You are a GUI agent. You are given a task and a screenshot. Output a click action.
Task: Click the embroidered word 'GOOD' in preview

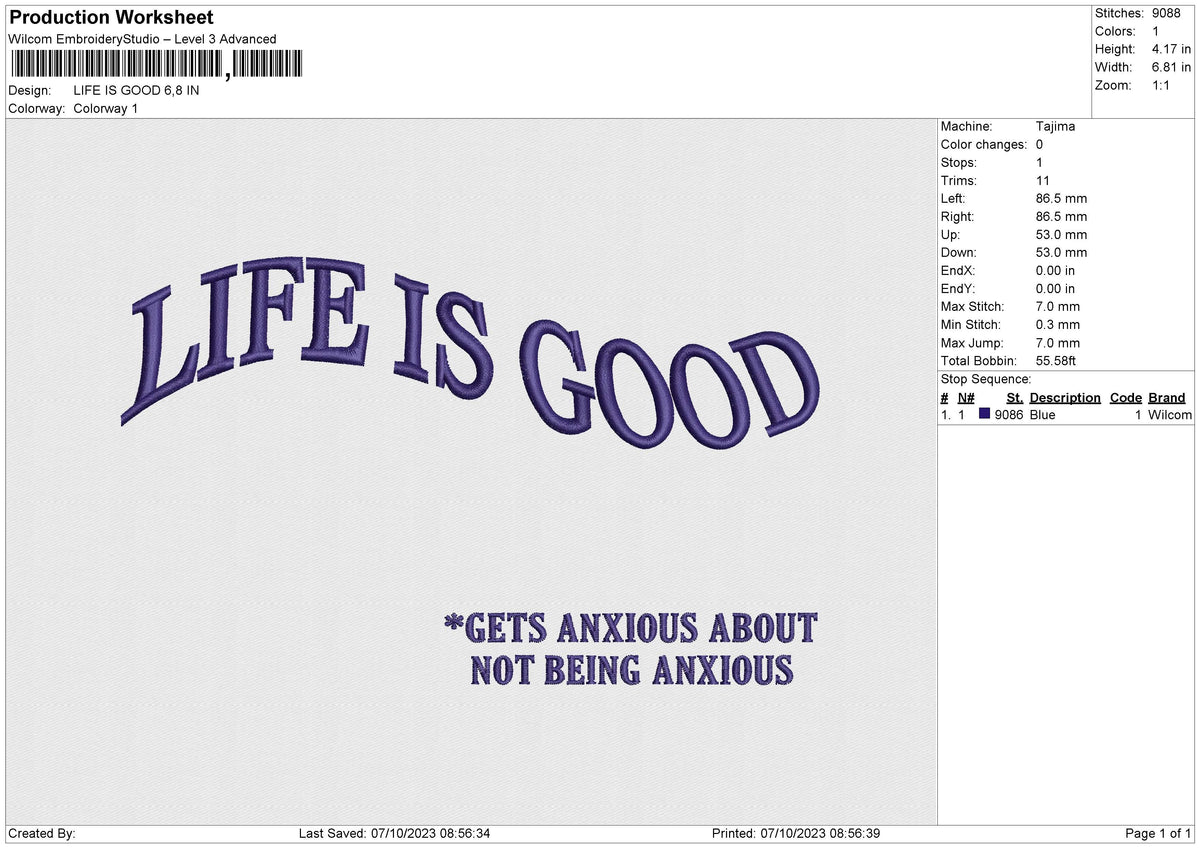(x=670, y=385)
